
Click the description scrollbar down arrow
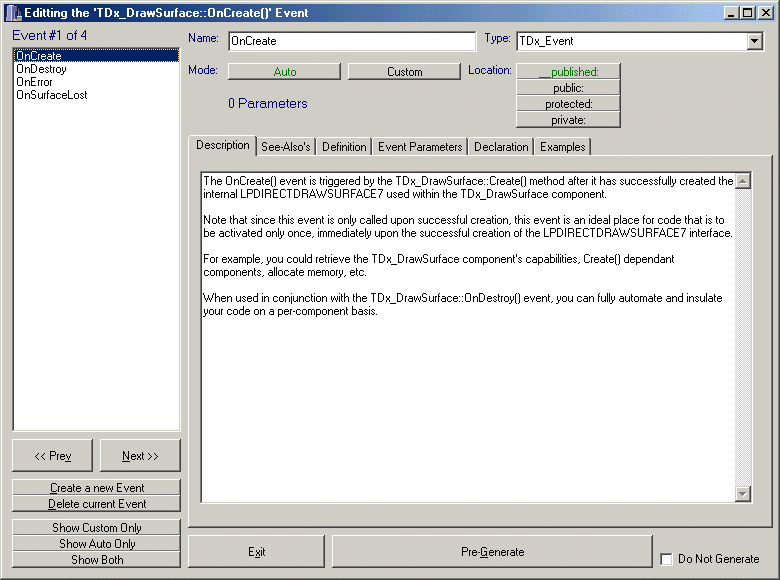(743, 493)
